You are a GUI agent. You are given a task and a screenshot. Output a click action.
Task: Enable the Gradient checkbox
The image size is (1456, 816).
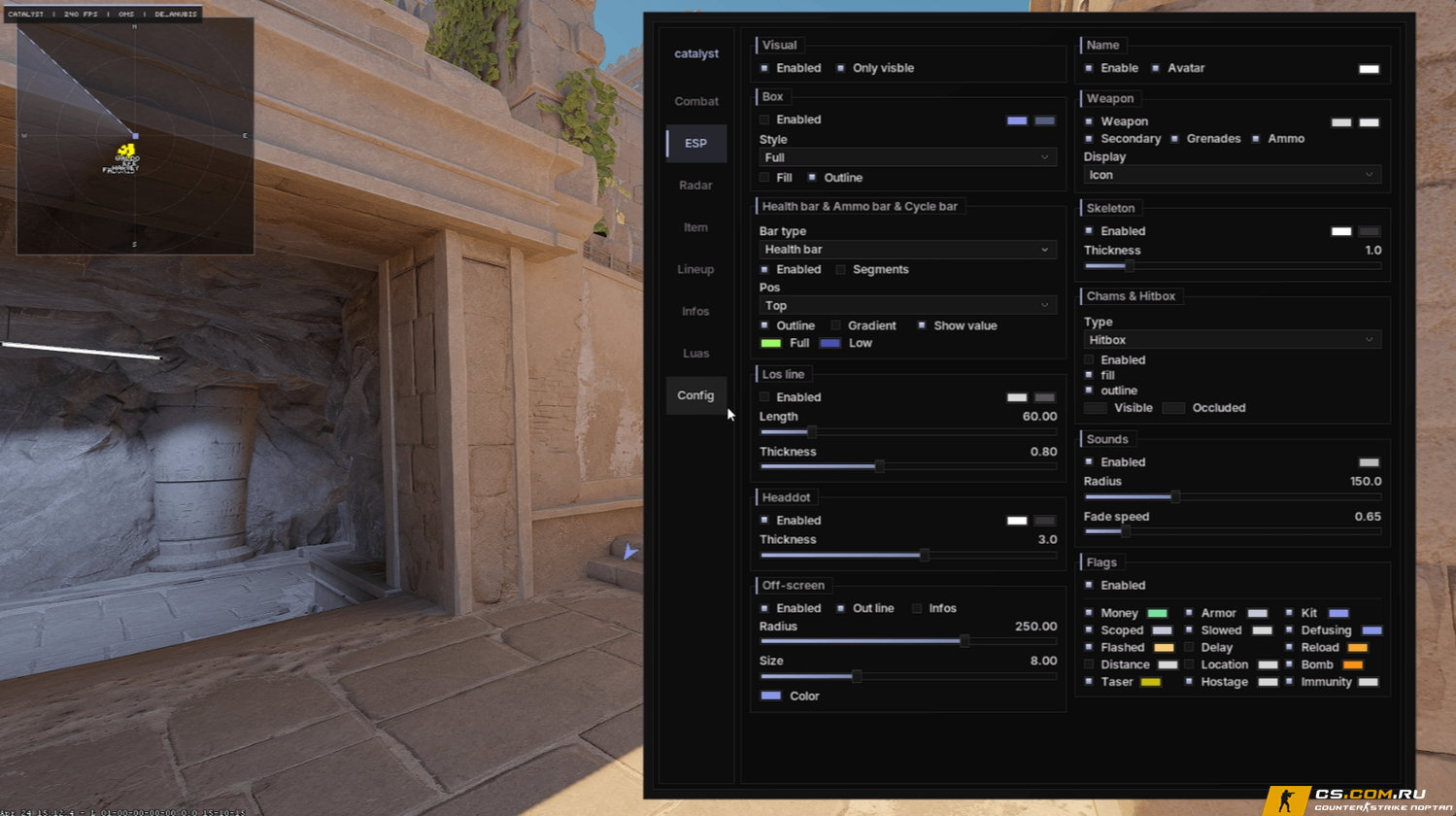835,325
